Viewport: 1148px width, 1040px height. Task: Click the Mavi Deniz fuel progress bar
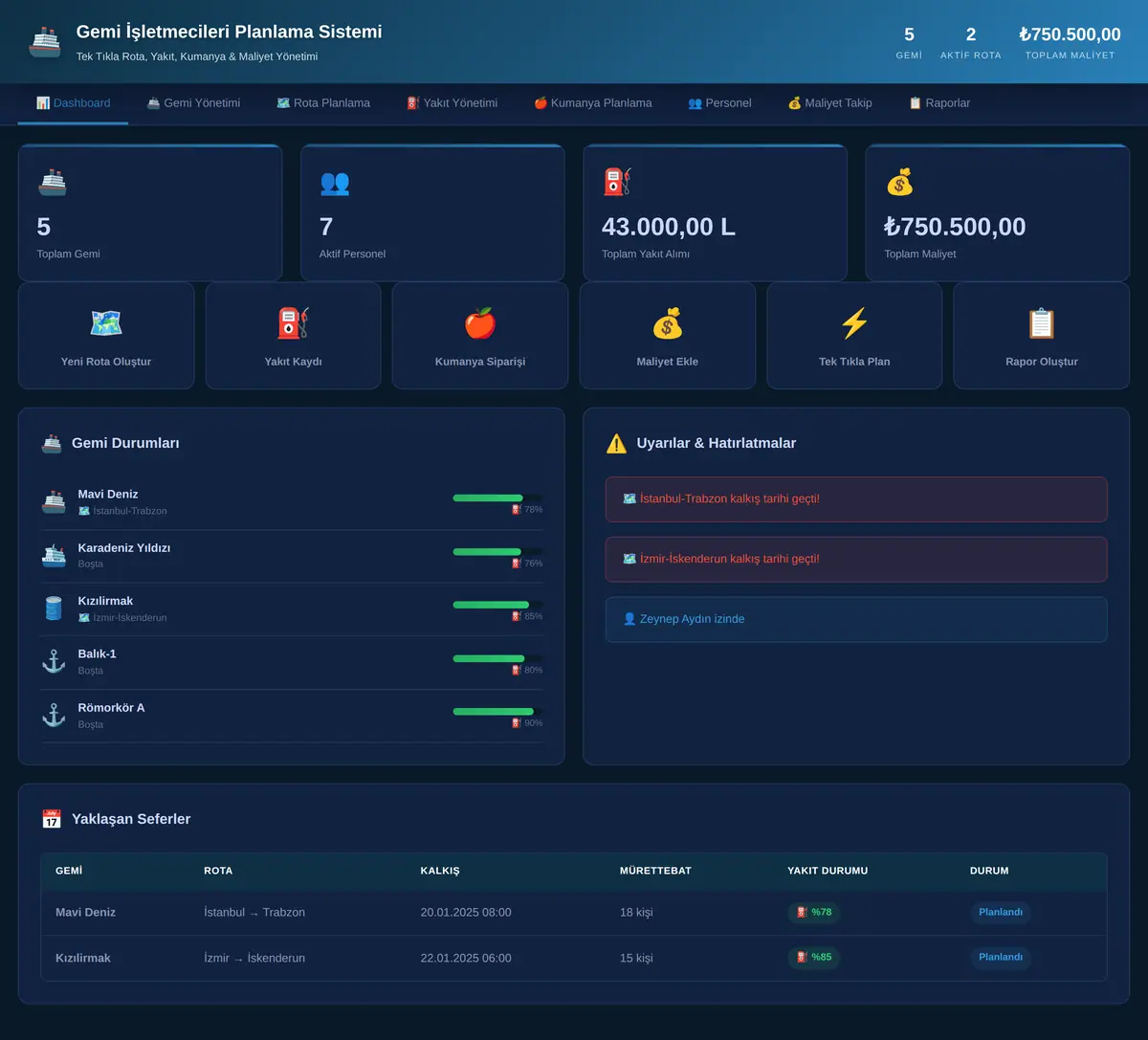click(497, 498)
